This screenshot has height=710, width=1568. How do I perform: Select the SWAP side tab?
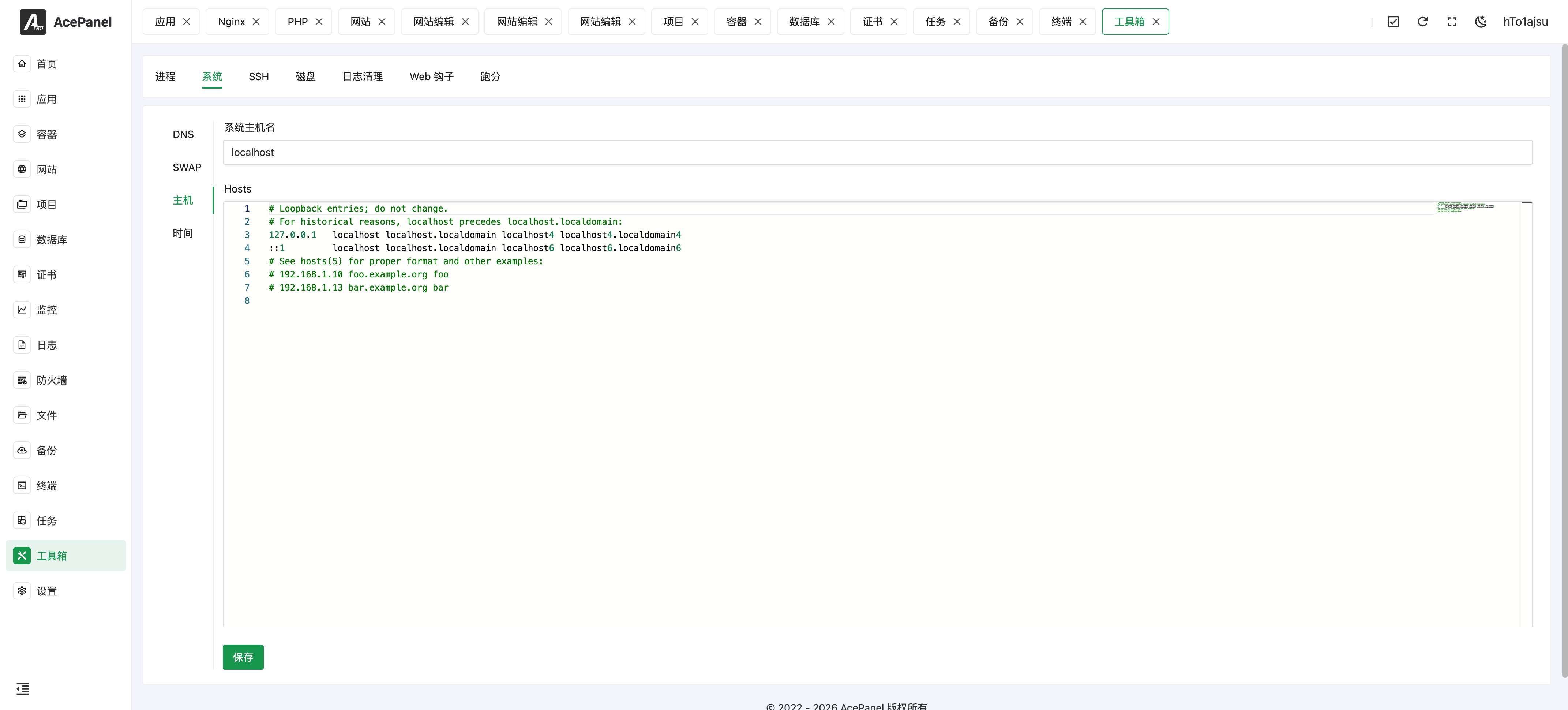coord(187,168)
